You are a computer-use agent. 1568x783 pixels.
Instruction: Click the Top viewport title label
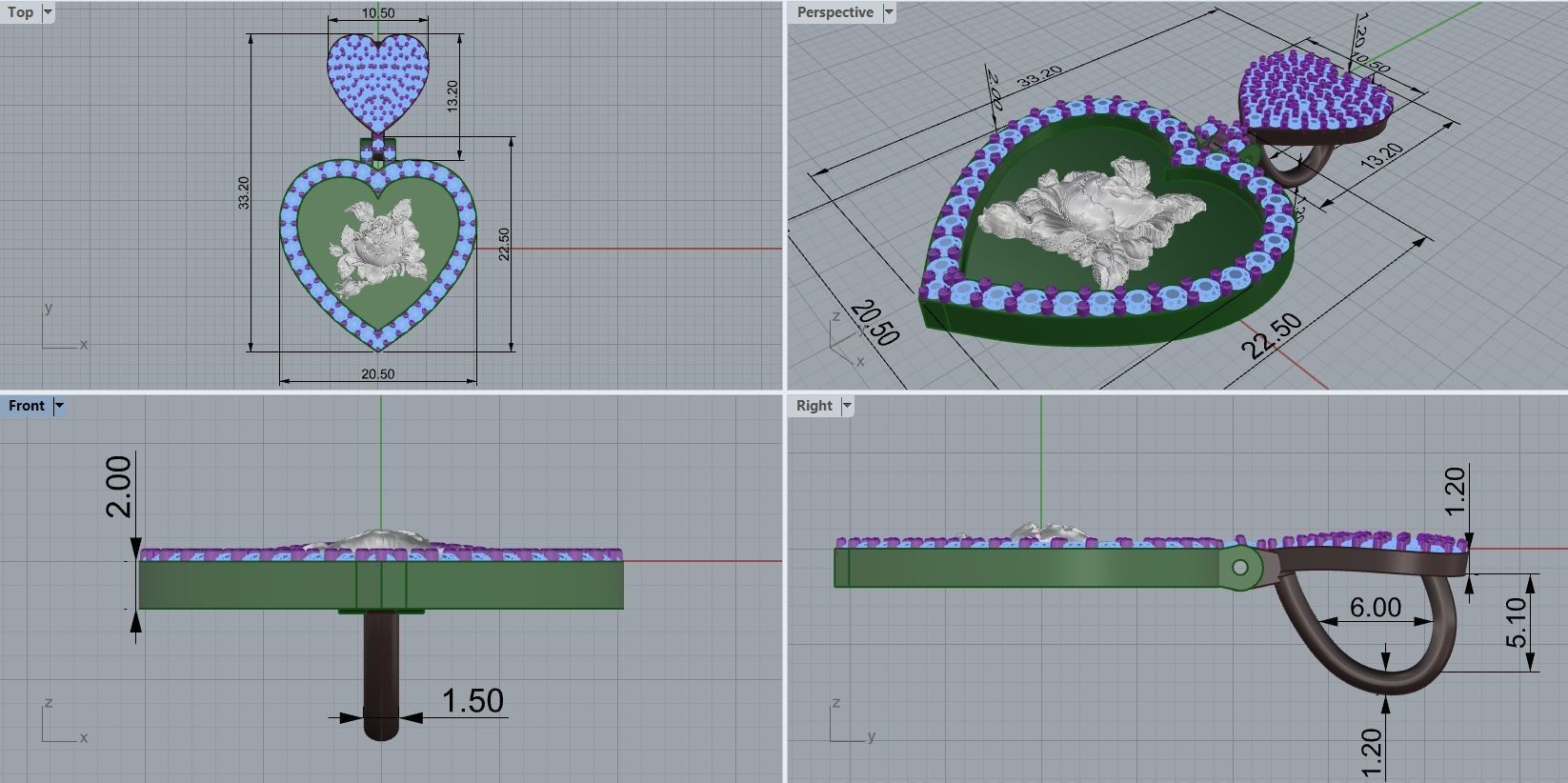coord(20,12)
